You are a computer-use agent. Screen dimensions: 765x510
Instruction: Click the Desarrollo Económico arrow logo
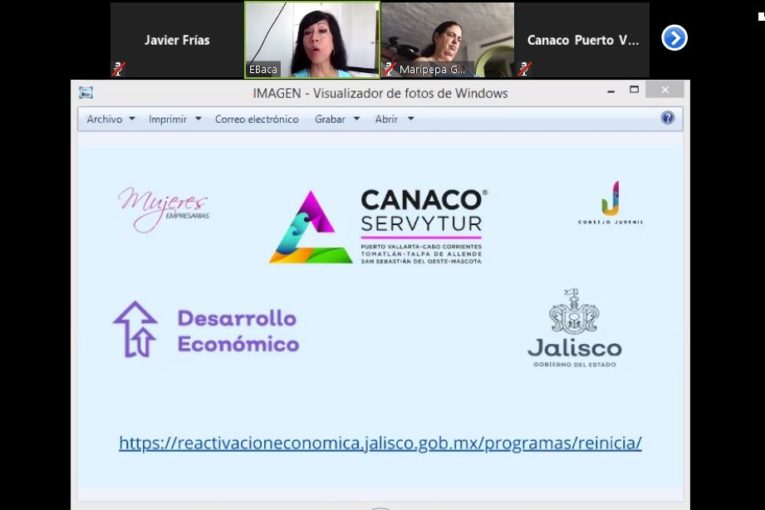[135, 329]
